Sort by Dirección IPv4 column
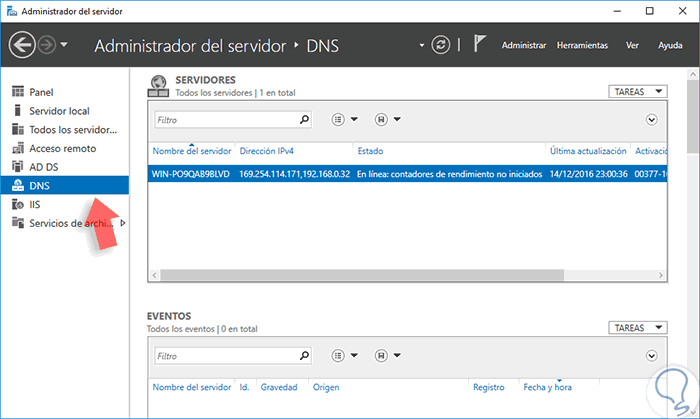 pos(267,151)
